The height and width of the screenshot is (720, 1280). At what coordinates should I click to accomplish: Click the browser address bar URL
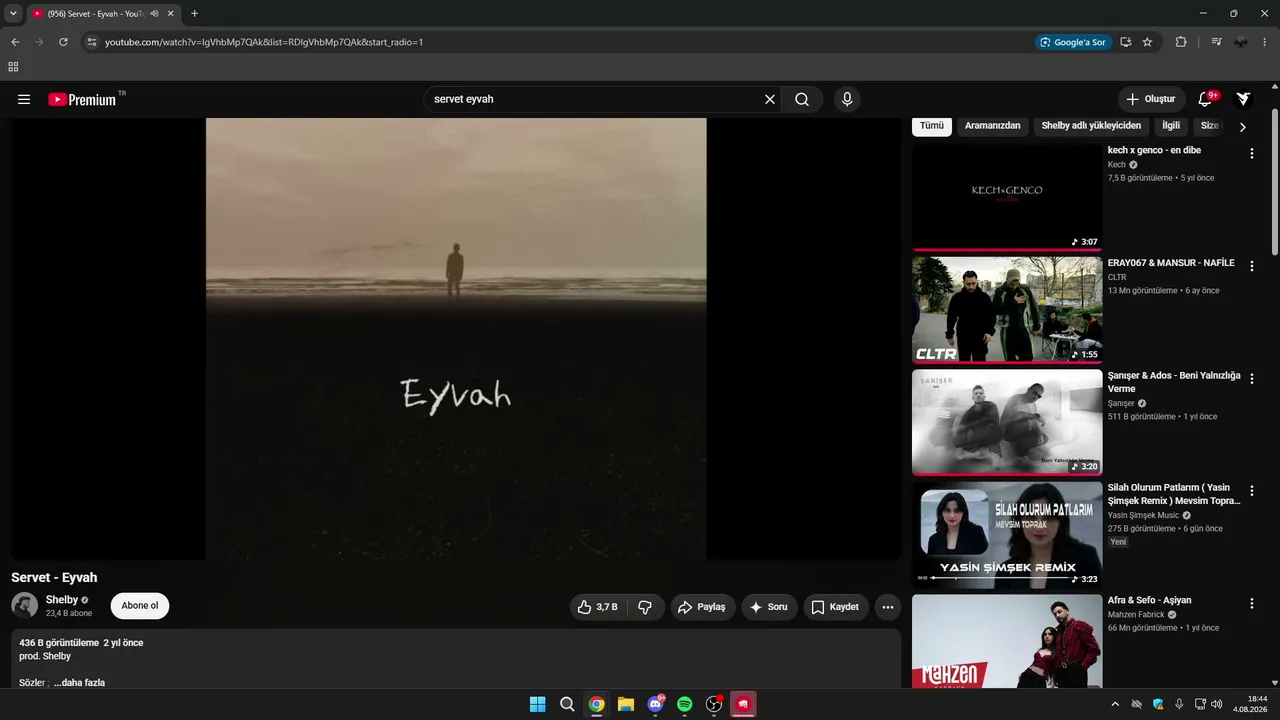click(264, 42)
